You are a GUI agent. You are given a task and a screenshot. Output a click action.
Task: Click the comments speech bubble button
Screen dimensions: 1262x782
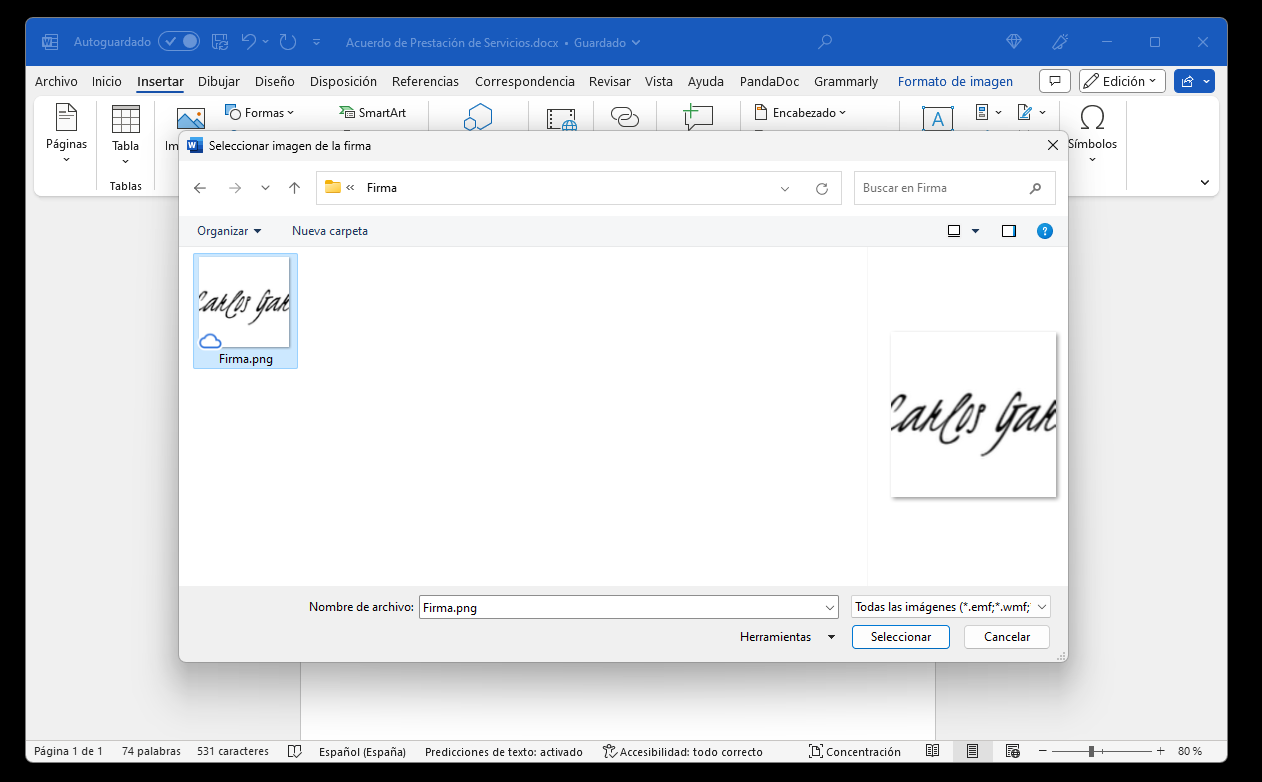coord(1055,81)
